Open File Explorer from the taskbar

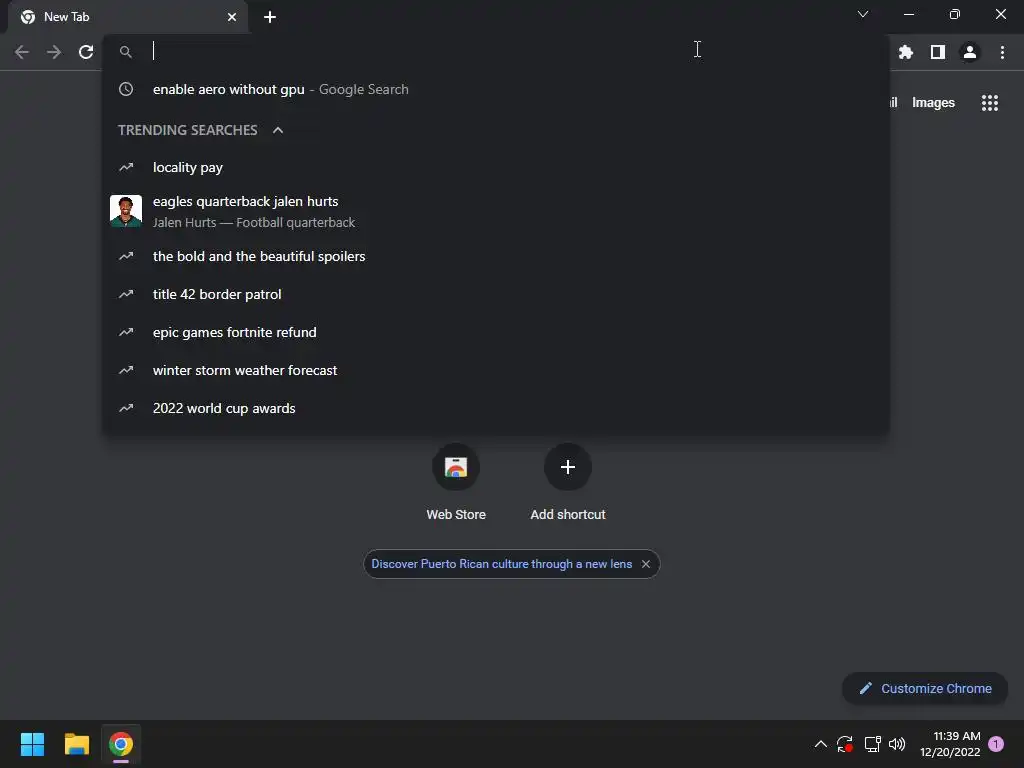pyautogui.click(x=76, y=744)
